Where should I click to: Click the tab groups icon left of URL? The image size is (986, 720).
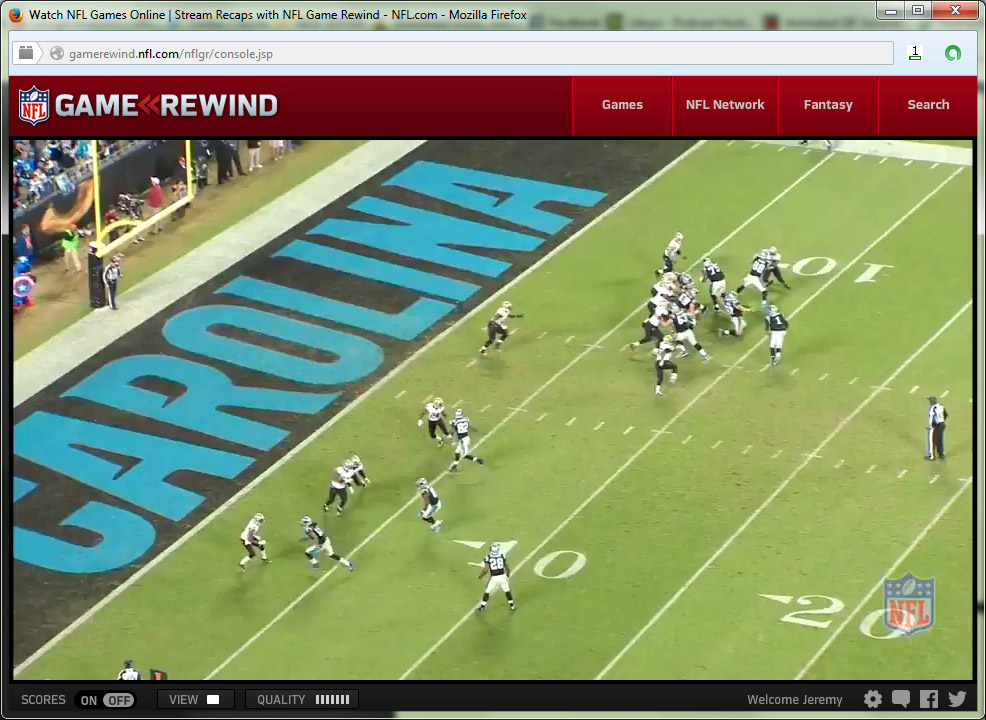point(26,53)
